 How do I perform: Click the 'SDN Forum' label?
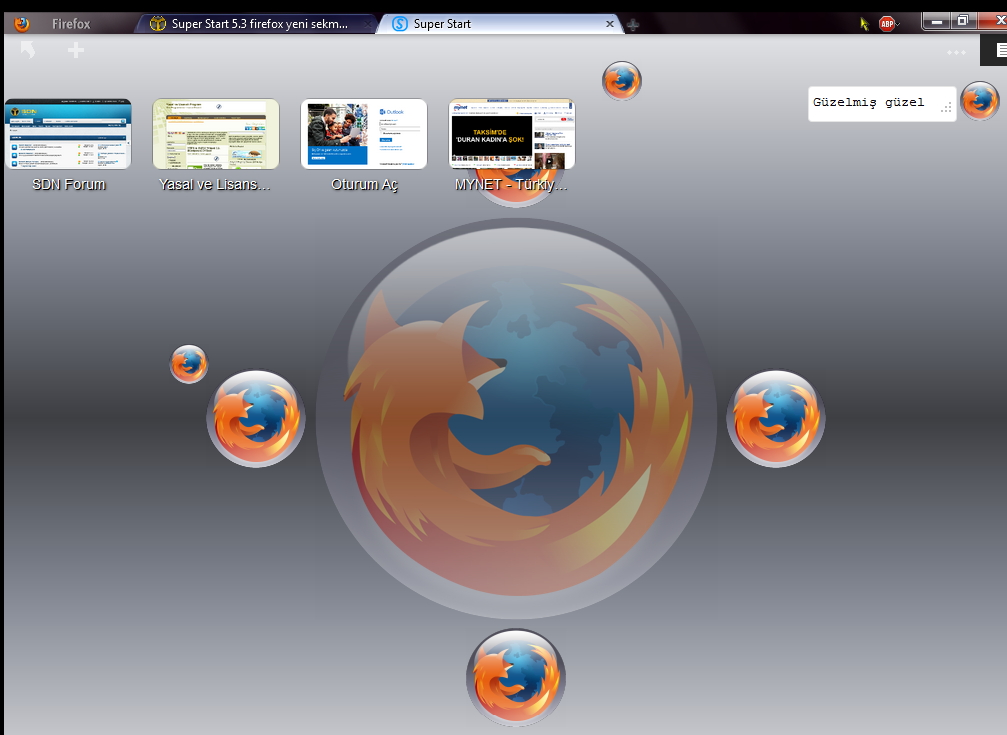coord(69,184)
